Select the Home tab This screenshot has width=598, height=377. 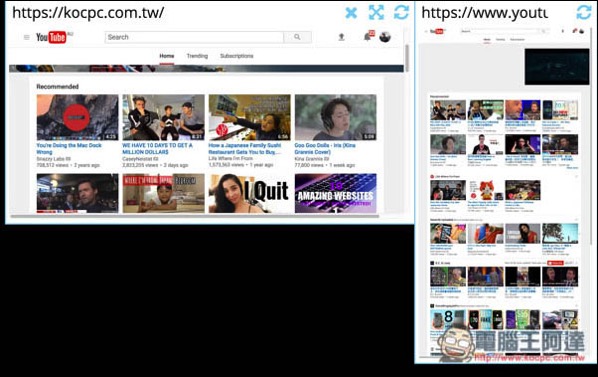[167, 56]
